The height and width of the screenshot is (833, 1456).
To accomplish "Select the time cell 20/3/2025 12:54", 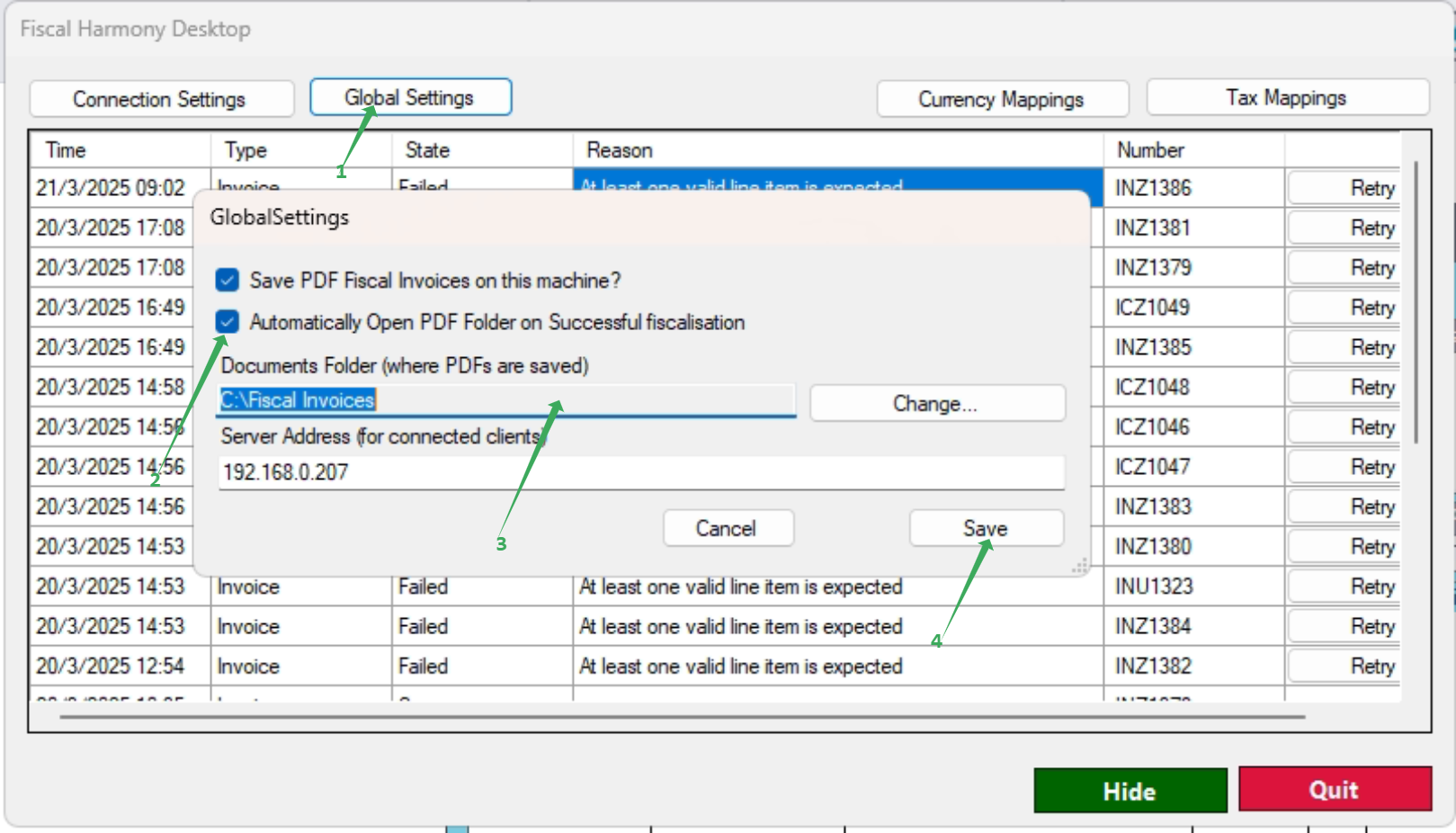I will pos(121,666).
